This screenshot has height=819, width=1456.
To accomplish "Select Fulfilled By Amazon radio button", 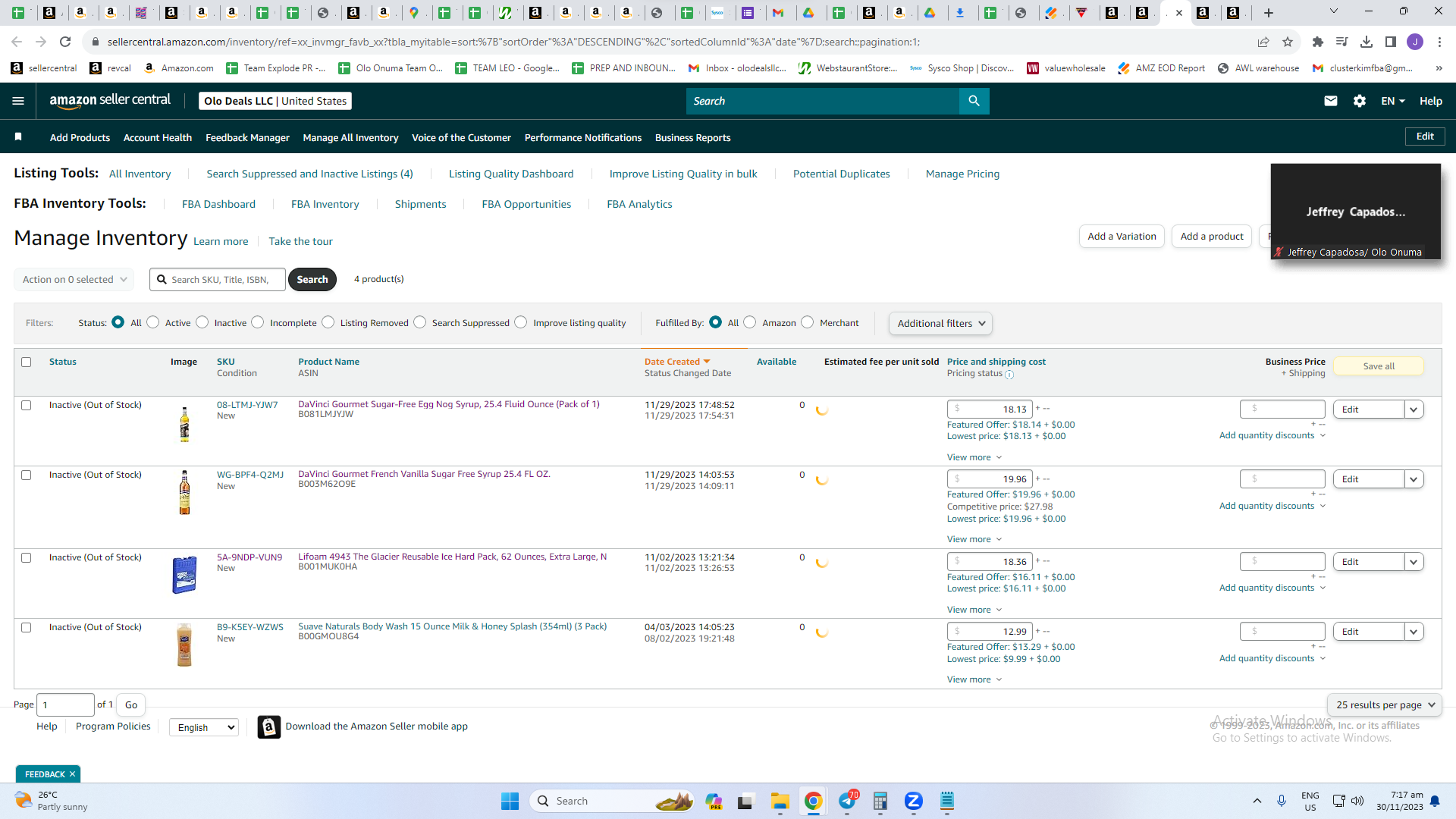I will (x=750, y=322).
